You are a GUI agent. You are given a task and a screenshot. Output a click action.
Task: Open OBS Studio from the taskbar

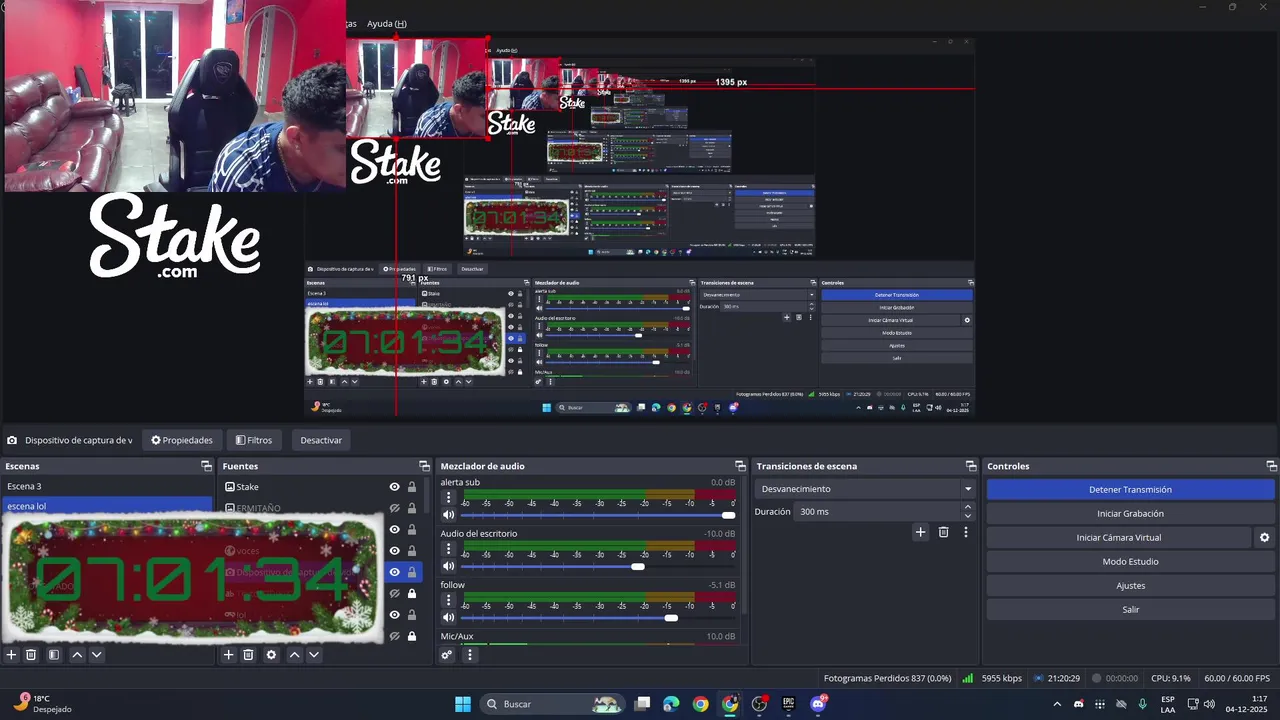coord(759,704)
